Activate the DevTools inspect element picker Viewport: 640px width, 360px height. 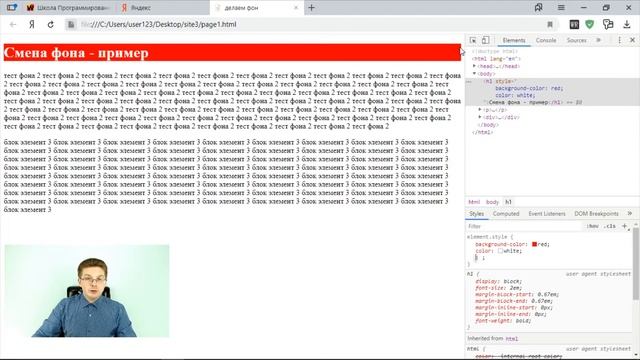click(473, 40)
